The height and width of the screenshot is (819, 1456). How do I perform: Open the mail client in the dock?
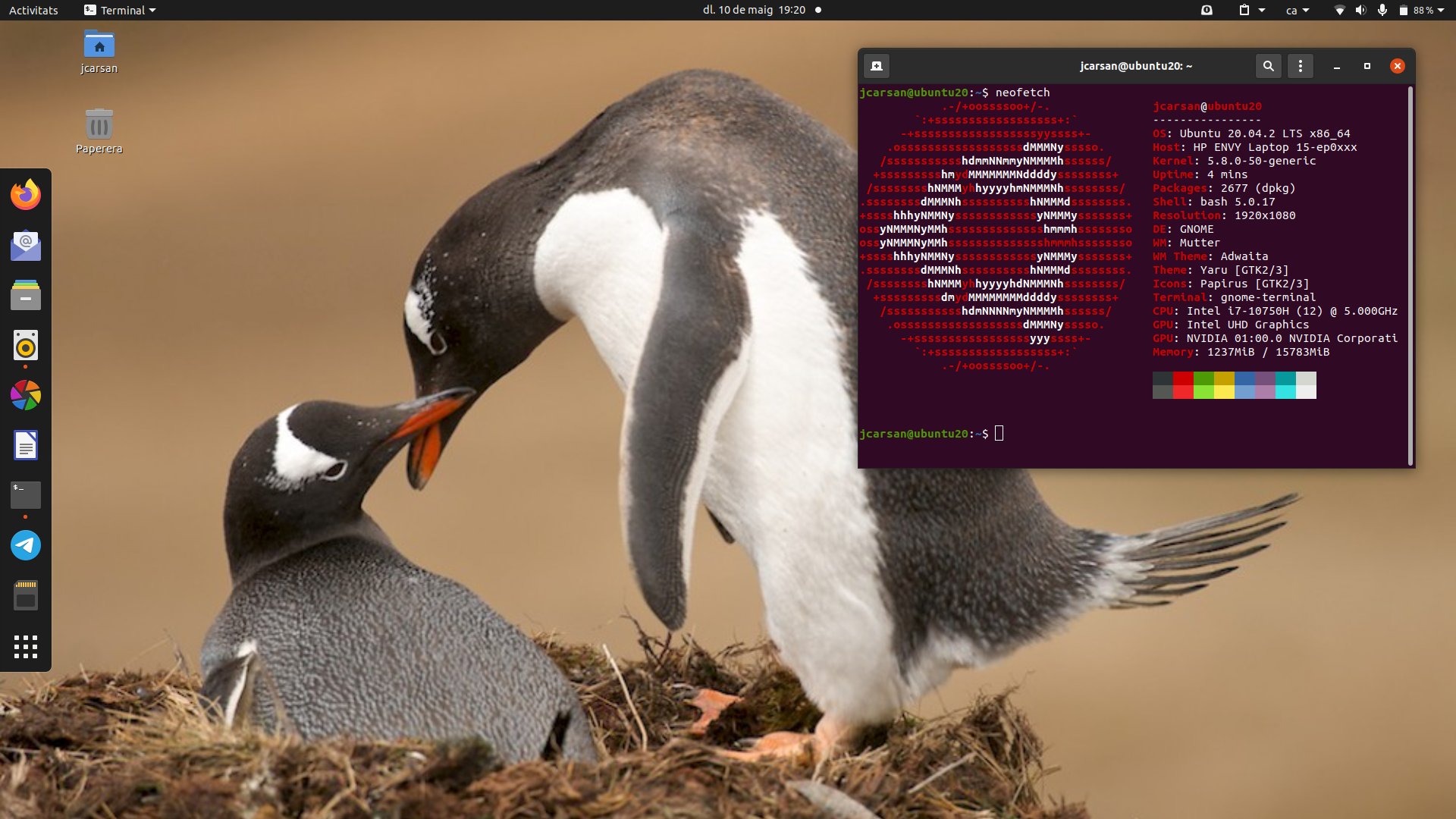(x=26, y=245)
